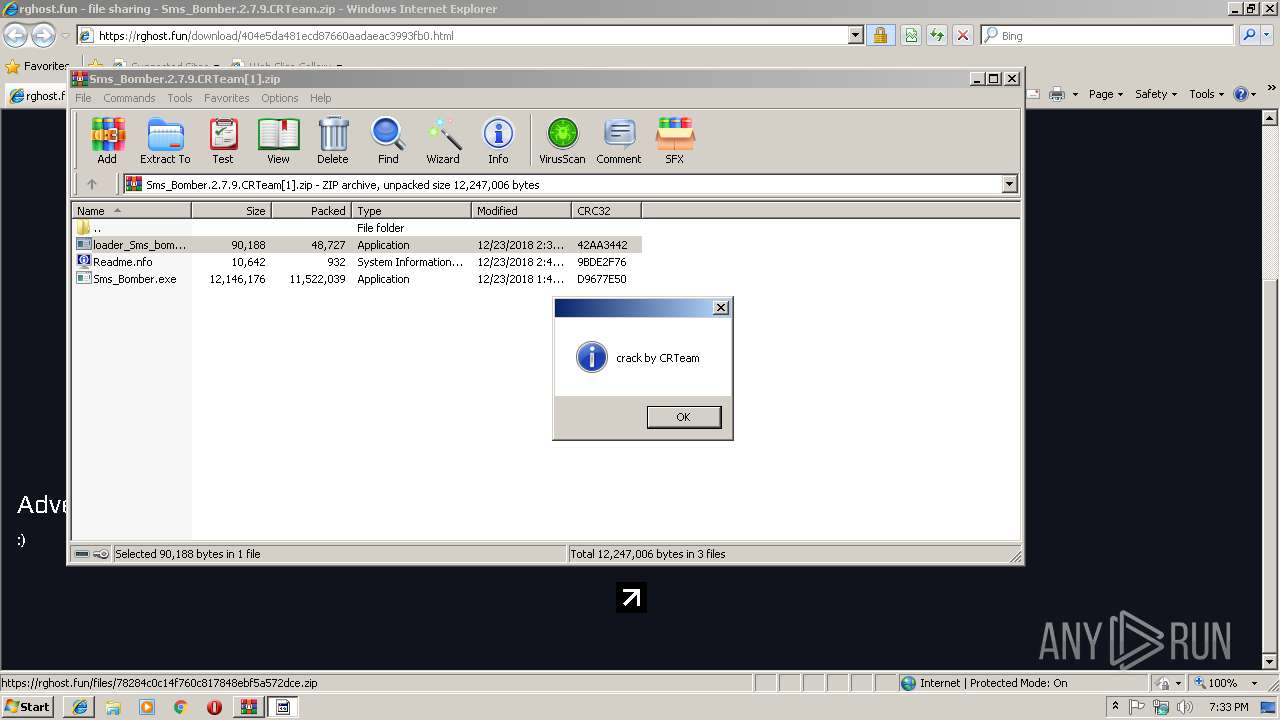Sort file list by Name column
The height and width of the screenshot is (720, 1280).
tap(131, 210)
